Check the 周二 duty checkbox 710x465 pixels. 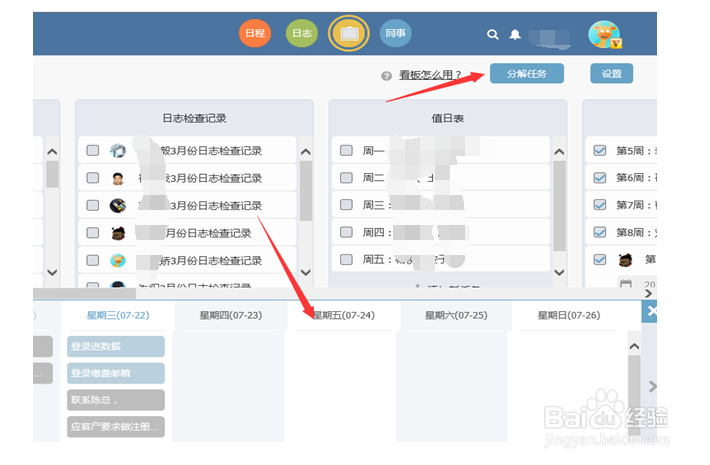[x=346, y=177]
